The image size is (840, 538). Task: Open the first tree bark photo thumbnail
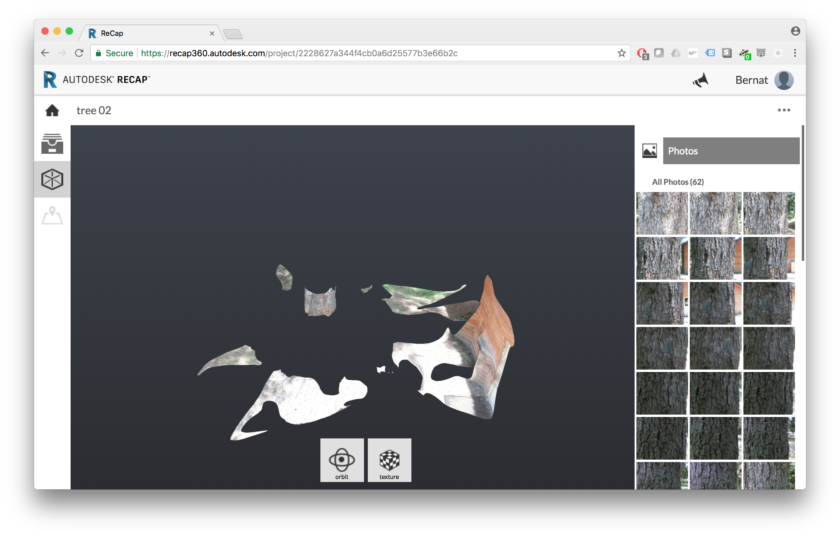tap(662, 213)
